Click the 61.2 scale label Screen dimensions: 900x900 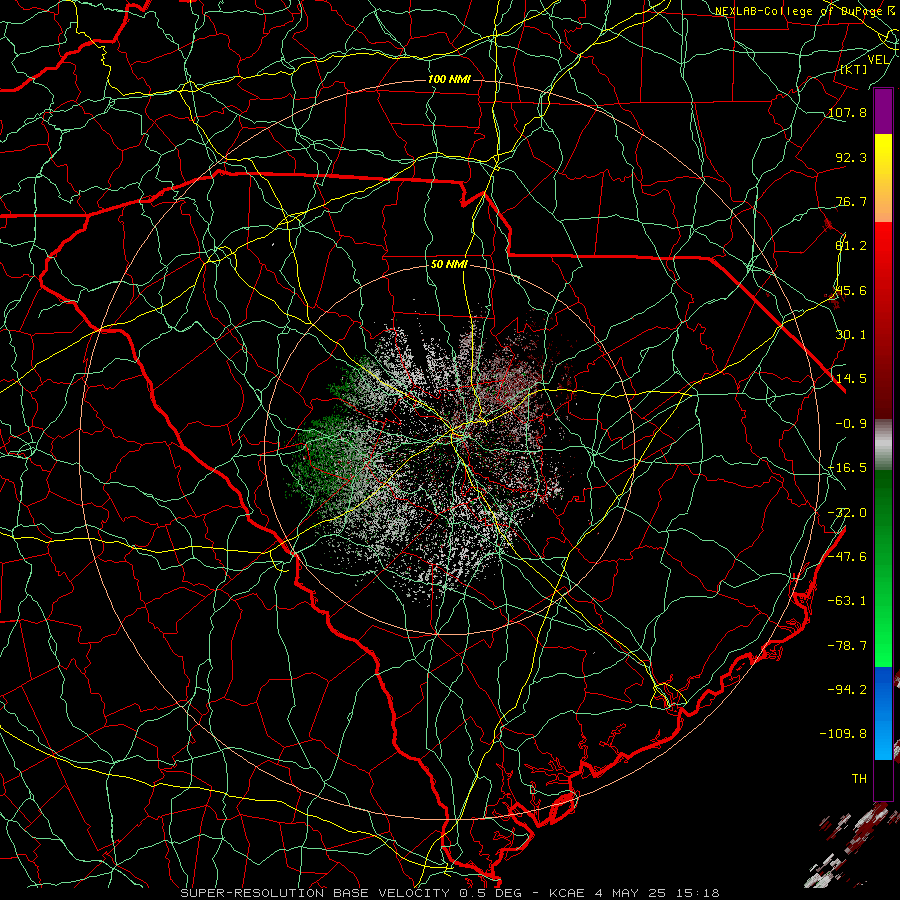click(851, 246)
